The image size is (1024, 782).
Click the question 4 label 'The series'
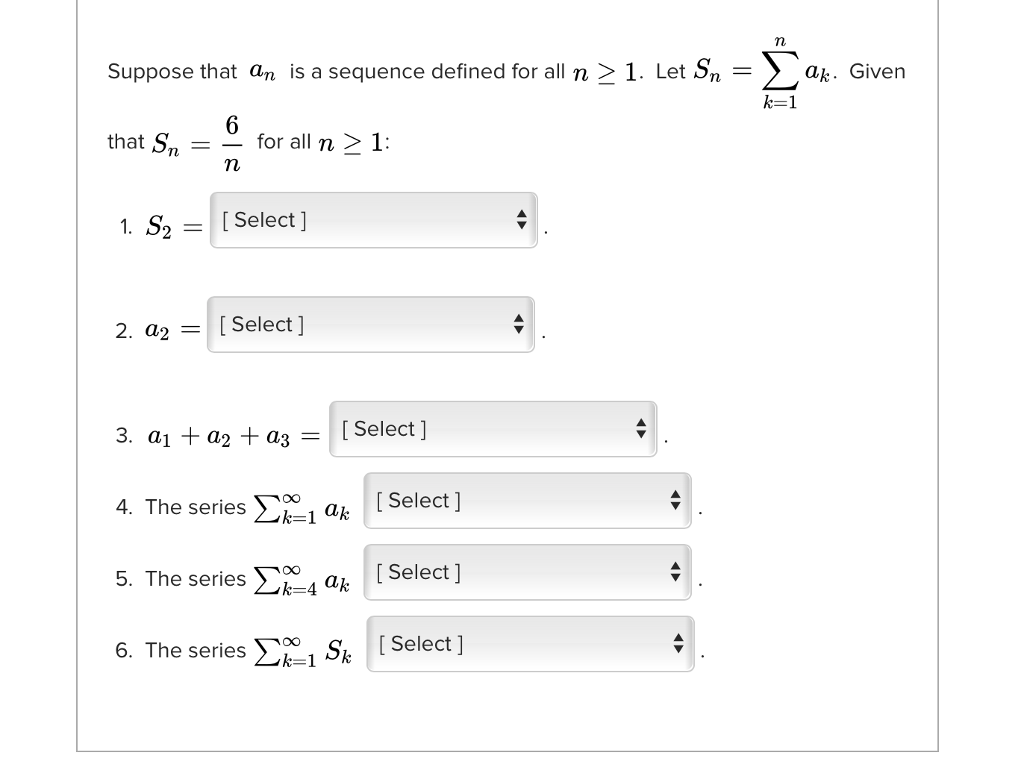195,507
